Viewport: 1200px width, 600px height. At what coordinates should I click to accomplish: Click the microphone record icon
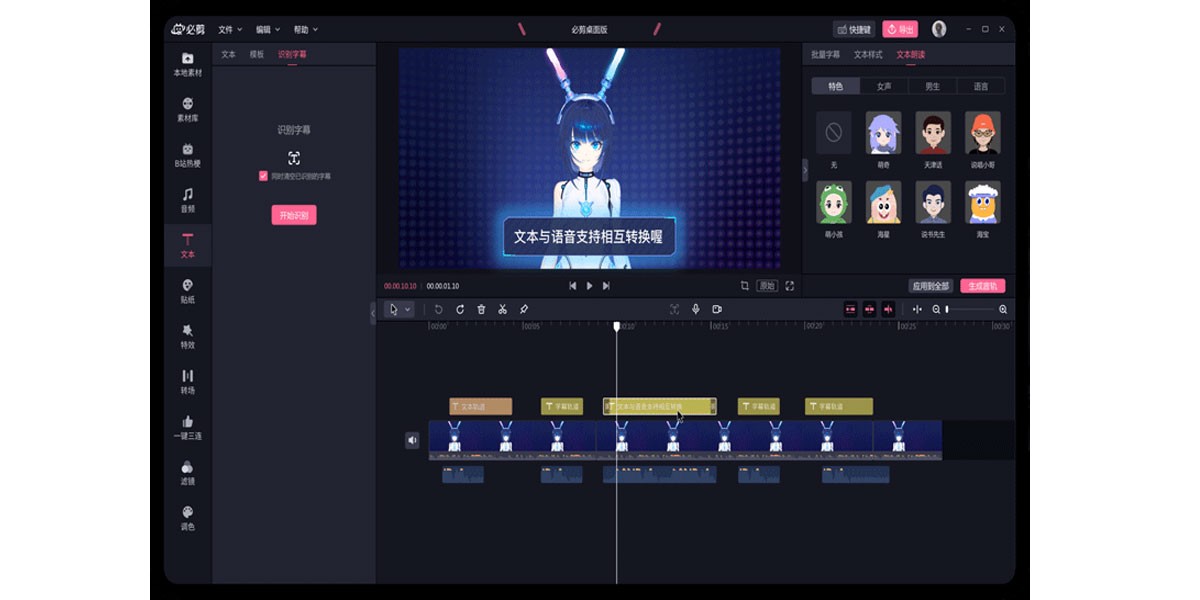(696, 310)
